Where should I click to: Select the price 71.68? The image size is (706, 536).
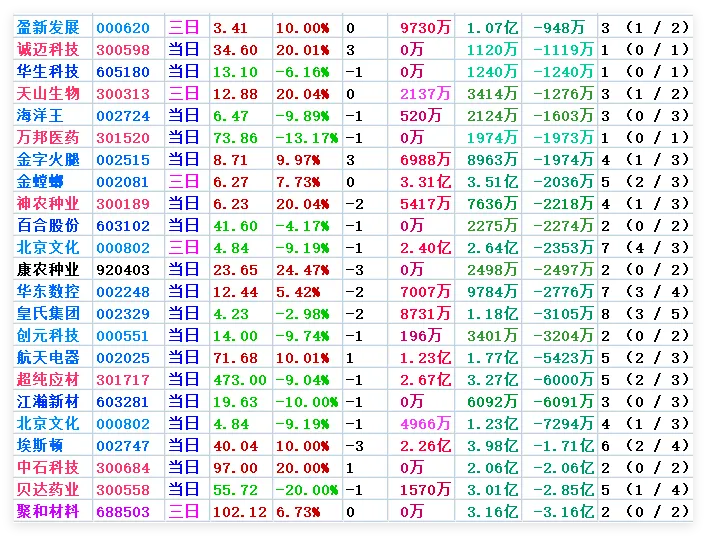[235, 358]
